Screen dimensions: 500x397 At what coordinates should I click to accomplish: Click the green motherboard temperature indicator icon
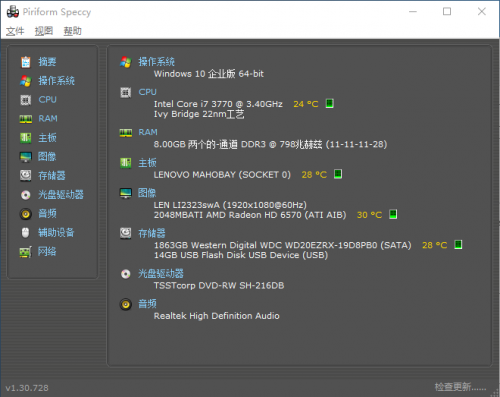click(x=338, y=174)
